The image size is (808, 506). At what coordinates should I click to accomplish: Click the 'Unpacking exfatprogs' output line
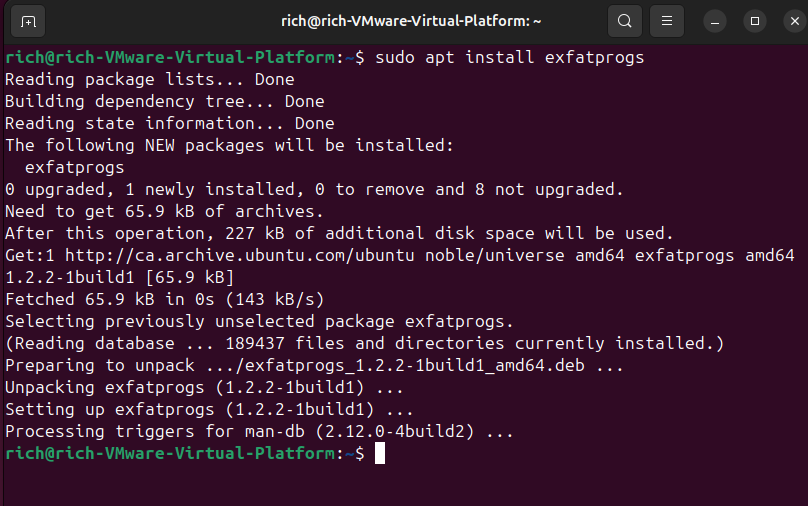204,387
